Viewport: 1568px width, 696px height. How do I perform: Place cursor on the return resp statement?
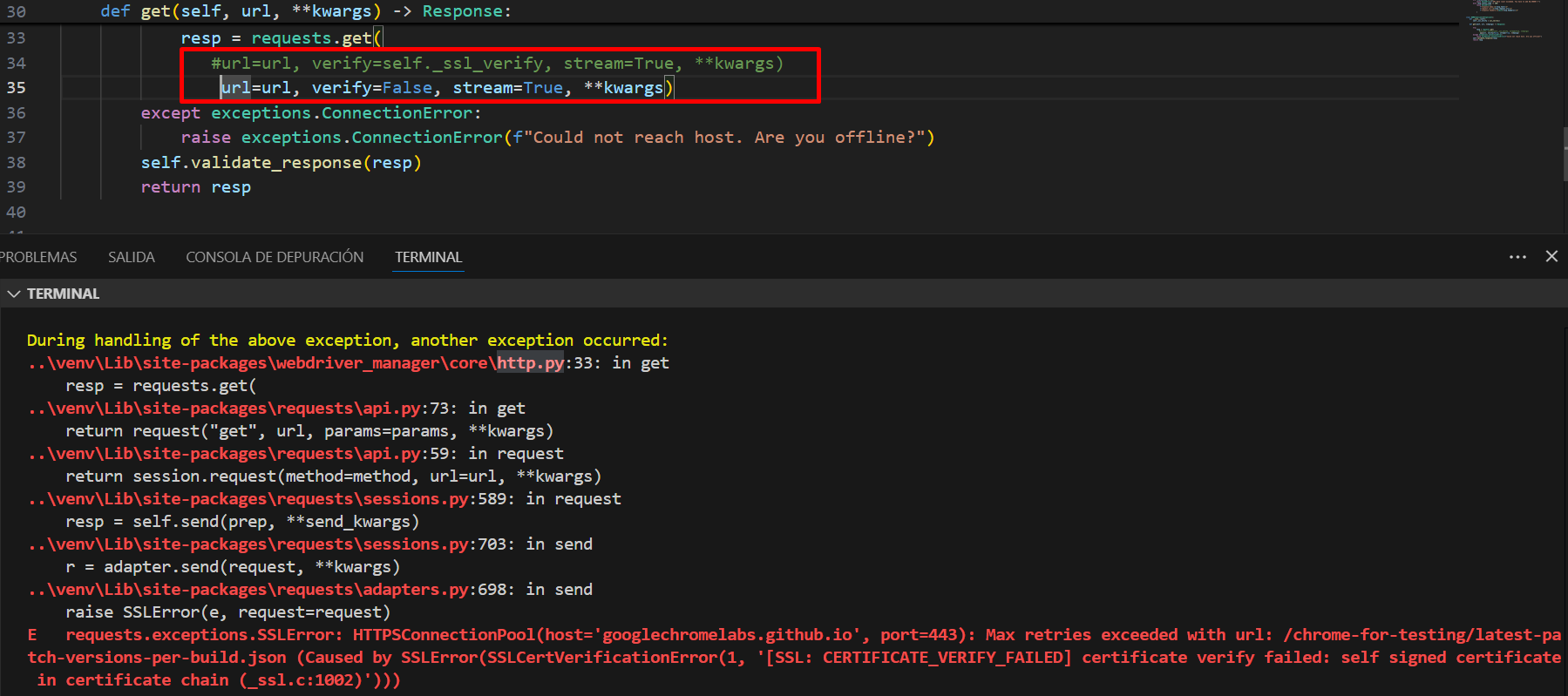[x=195, y=187]
